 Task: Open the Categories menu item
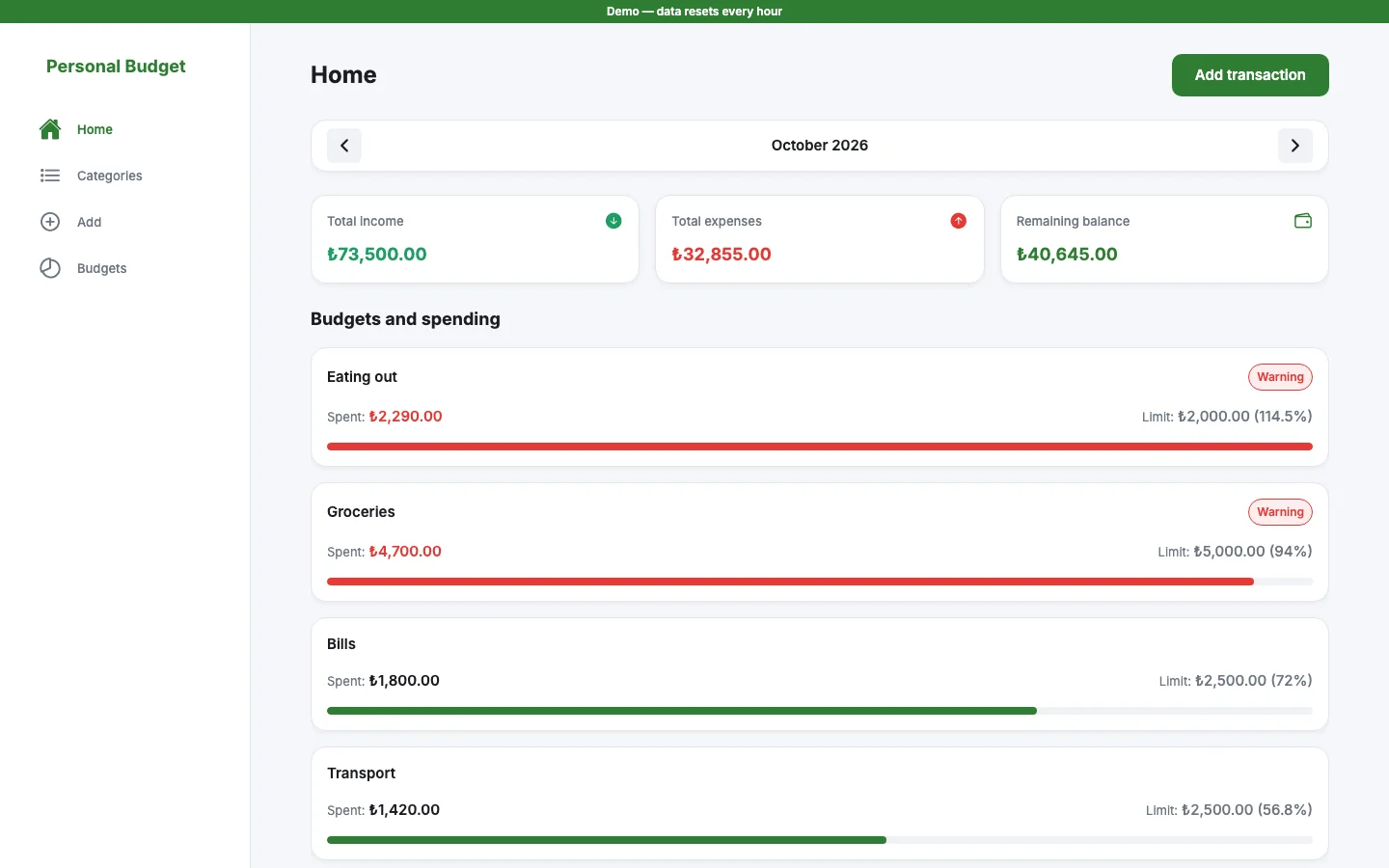pyautogui.click(x=125, y=176)
